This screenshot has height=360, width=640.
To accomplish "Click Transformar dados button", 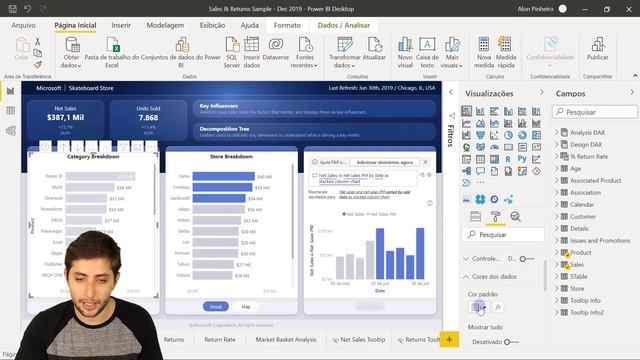I will pyautogui.click(x=345, y=52).
